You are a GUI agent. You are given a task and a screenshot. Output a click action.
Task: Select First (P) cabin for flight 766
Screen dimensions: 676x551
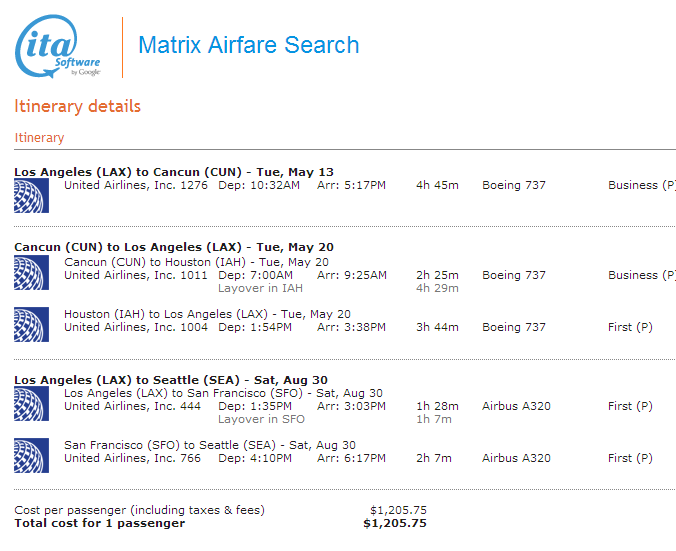click(630, 458)
